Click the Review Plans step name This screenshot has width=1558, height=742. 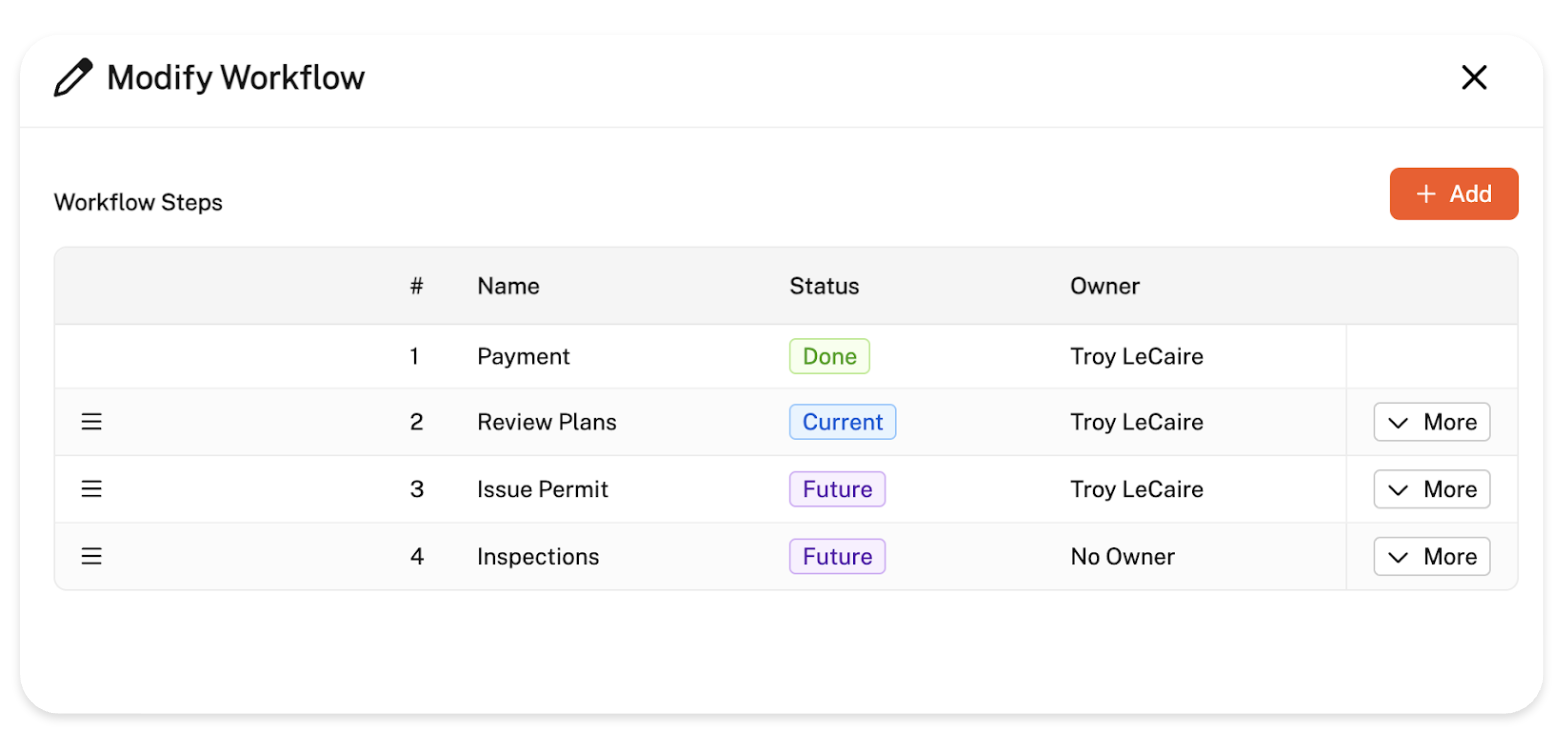pos(546,422)
